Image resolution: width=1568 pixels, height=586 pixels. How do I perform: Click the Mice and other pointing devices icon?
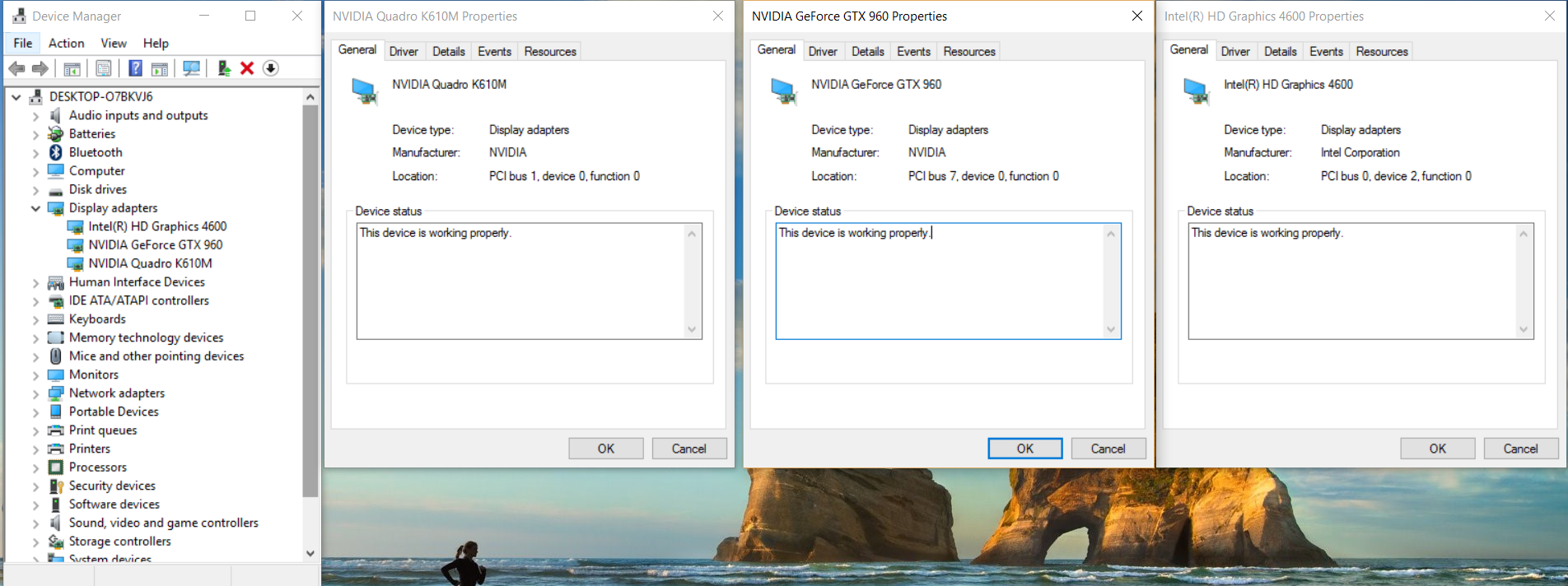55,356
